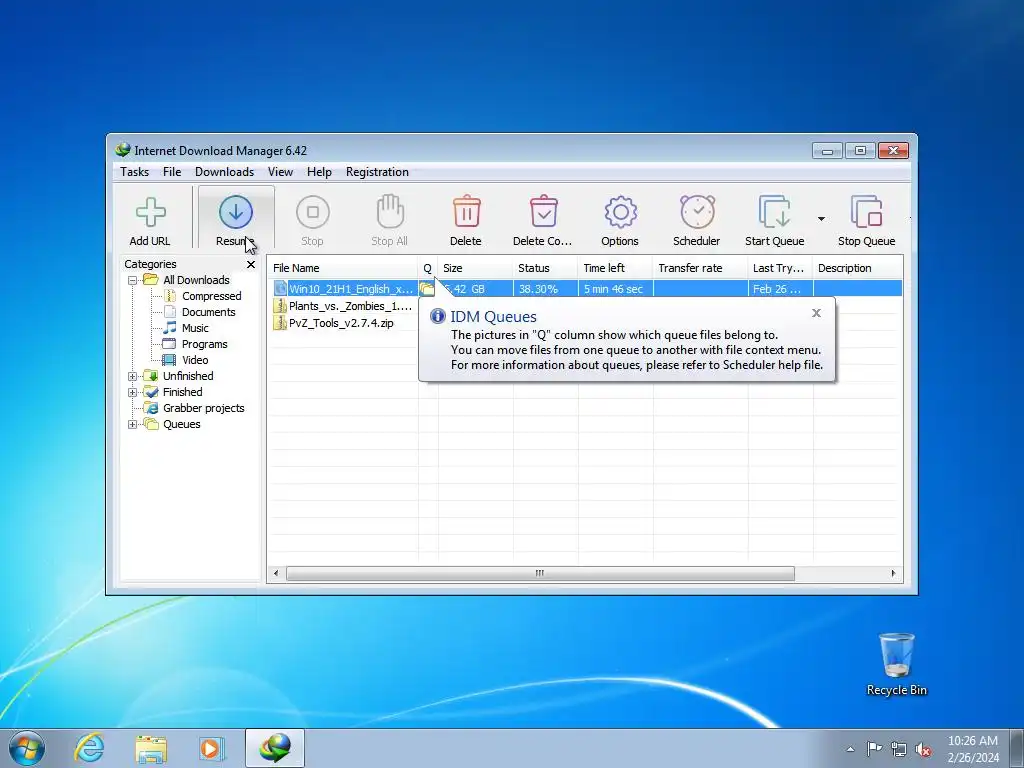The image size is (1024, 768).
Task: Click the muted volume tray icon
Action: pos(923,749)
